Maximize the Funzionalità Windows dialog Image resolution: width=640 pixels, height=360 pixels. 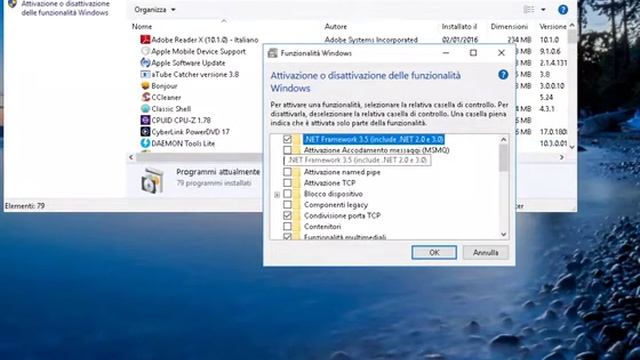pos(473,53)
